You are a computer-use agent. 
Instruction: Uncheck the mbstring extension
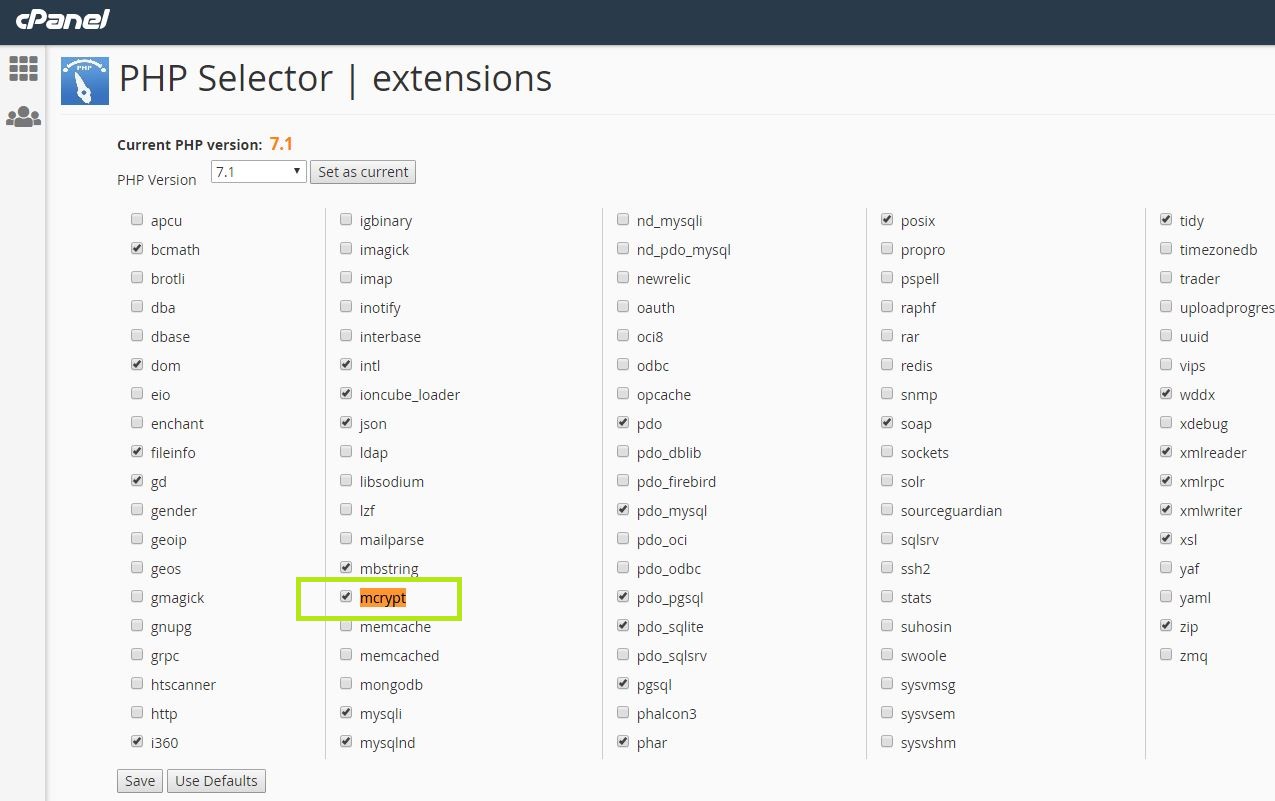(346, 568)
